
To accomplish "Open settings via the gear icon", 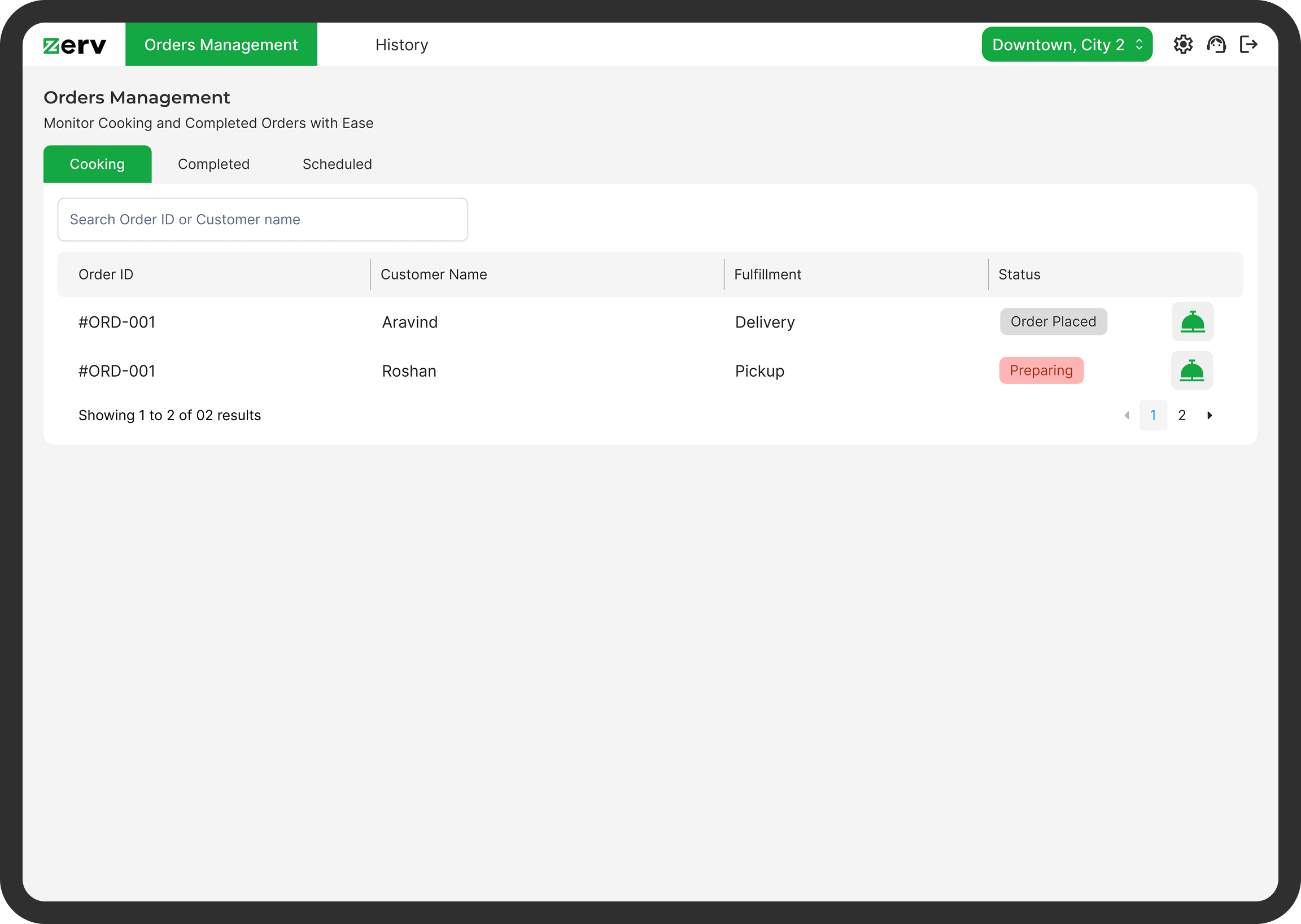I will point(1184,45).
